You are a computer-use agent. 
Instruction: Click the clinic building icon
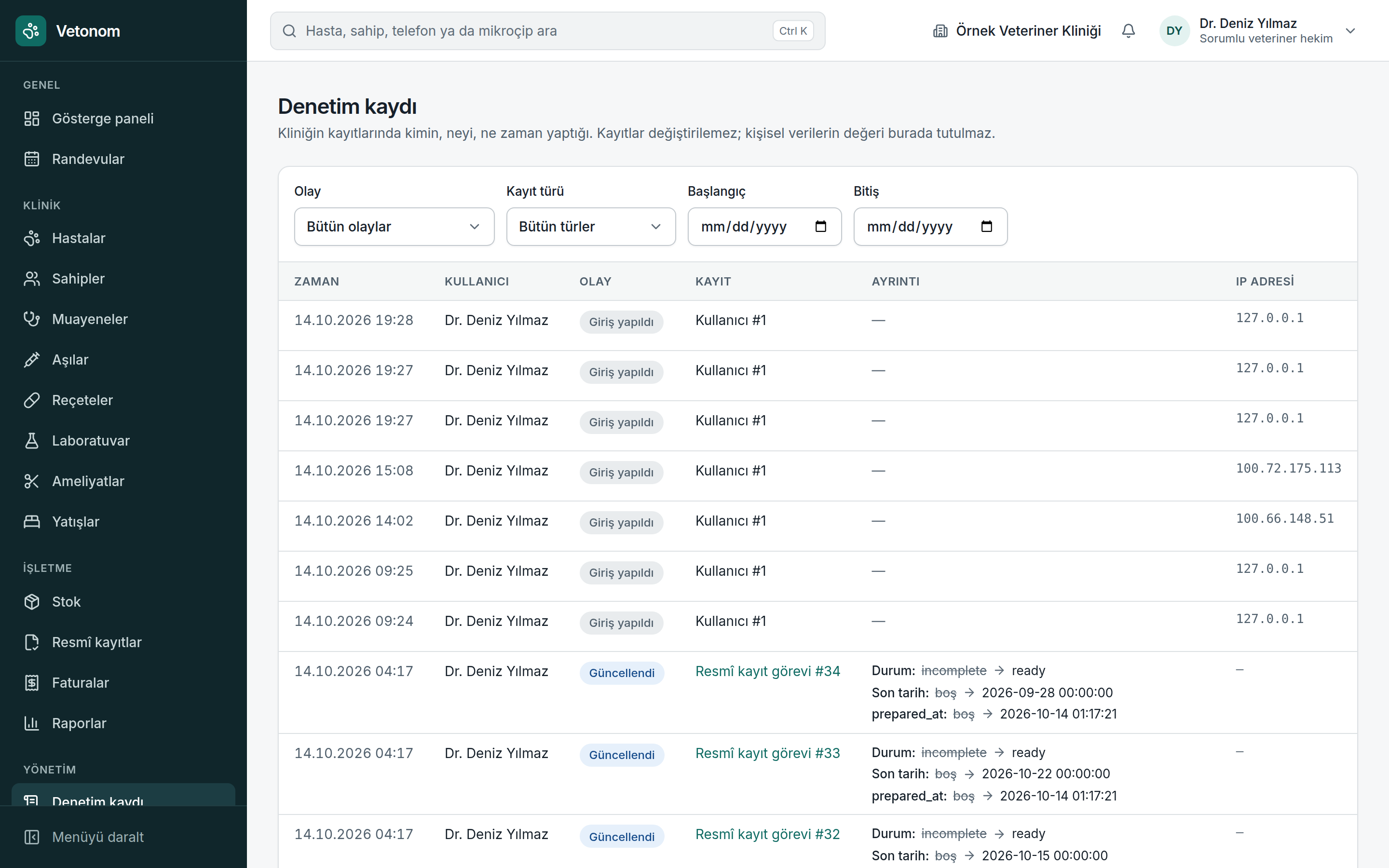click(x=940, y=31)
